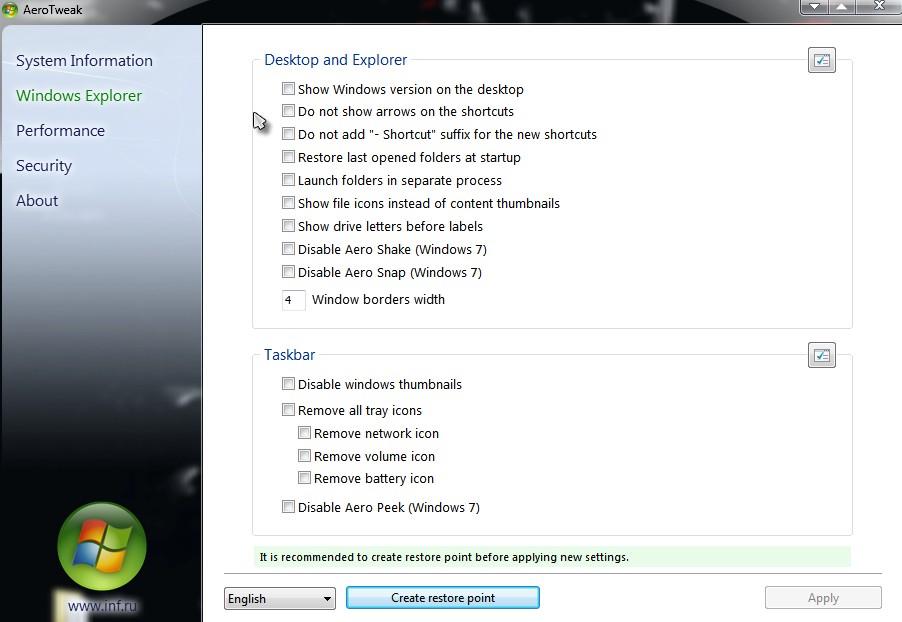
Task: Check Disable Aero Snap (Windows 7)
Action: pyautogui.click(x=288, y=272)
